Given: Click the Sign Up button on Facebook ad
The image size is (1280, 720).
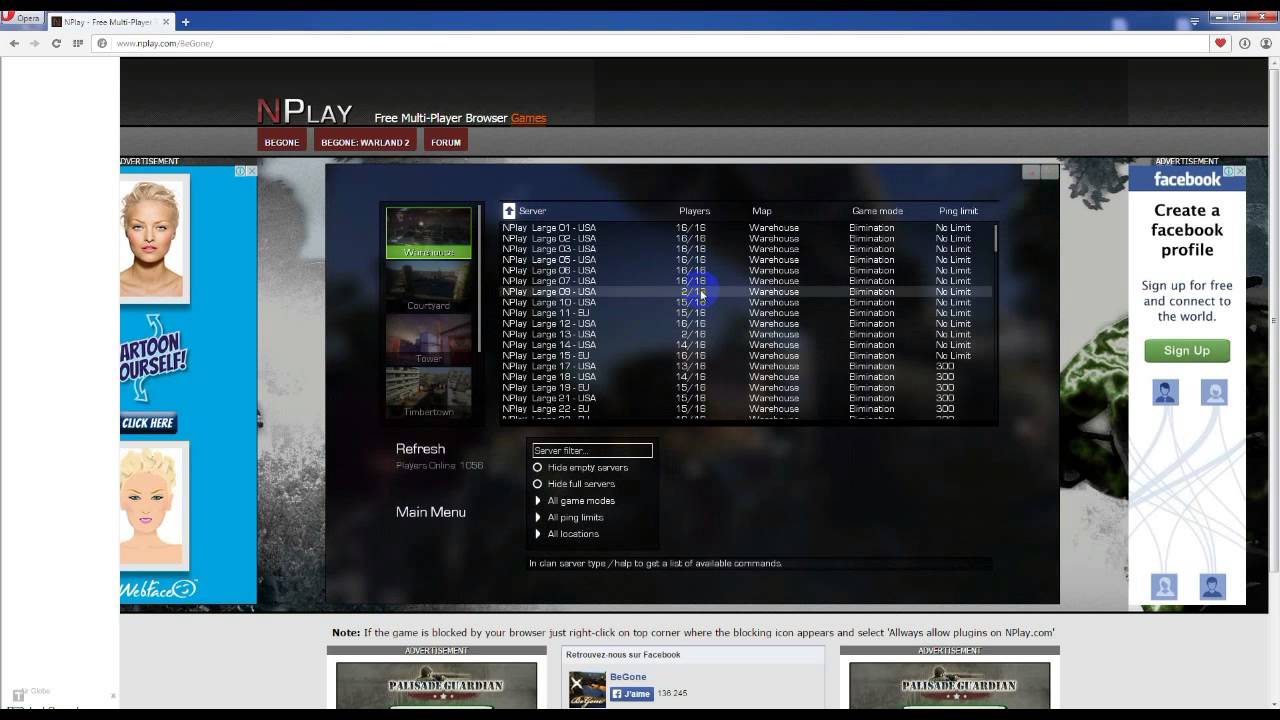Looking at the screenshot, I should [x=1187, y=350].
